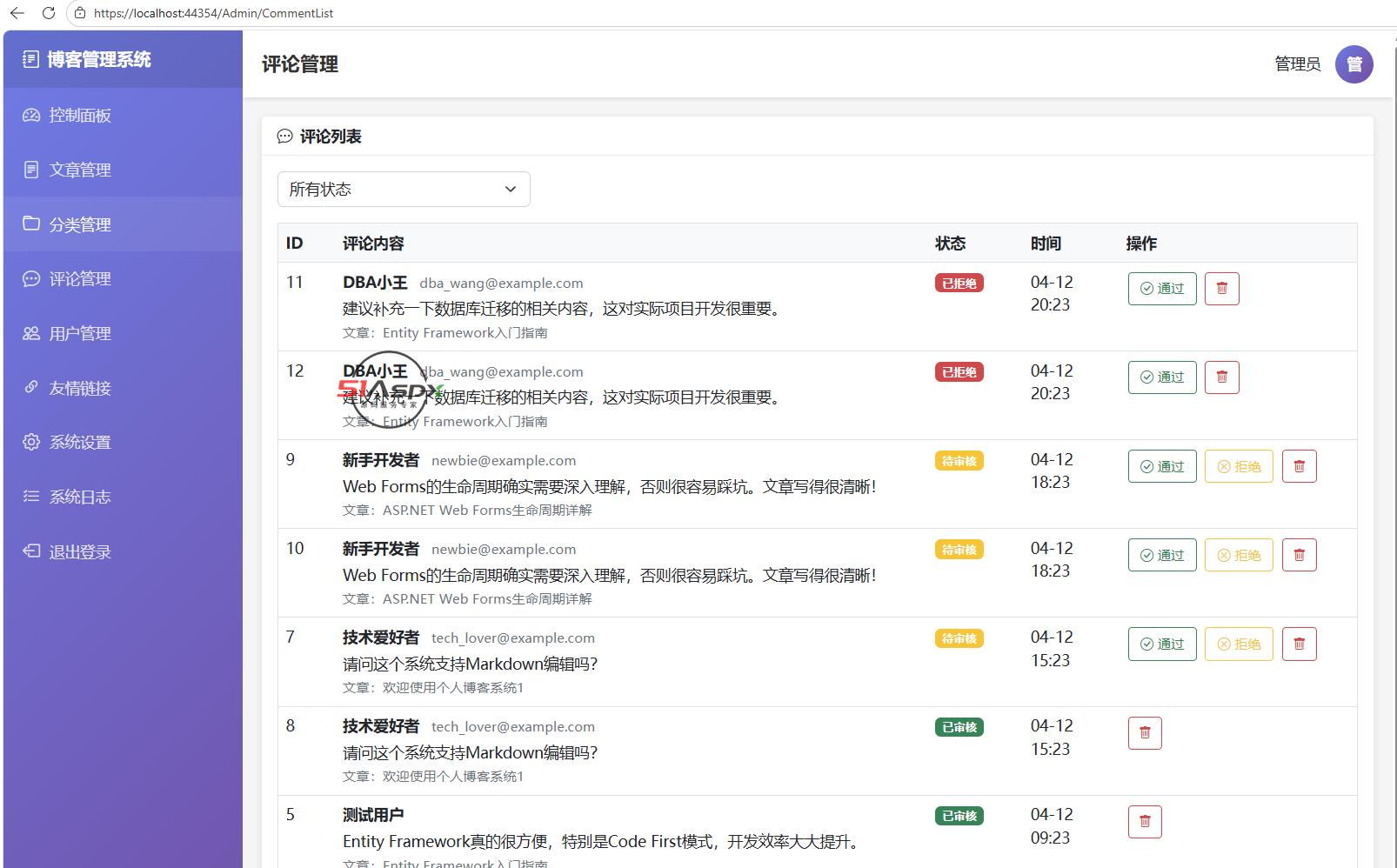Approve comment 7 via 通过 button
The width and height of the screenshot is (1397, 868).
1162,644
